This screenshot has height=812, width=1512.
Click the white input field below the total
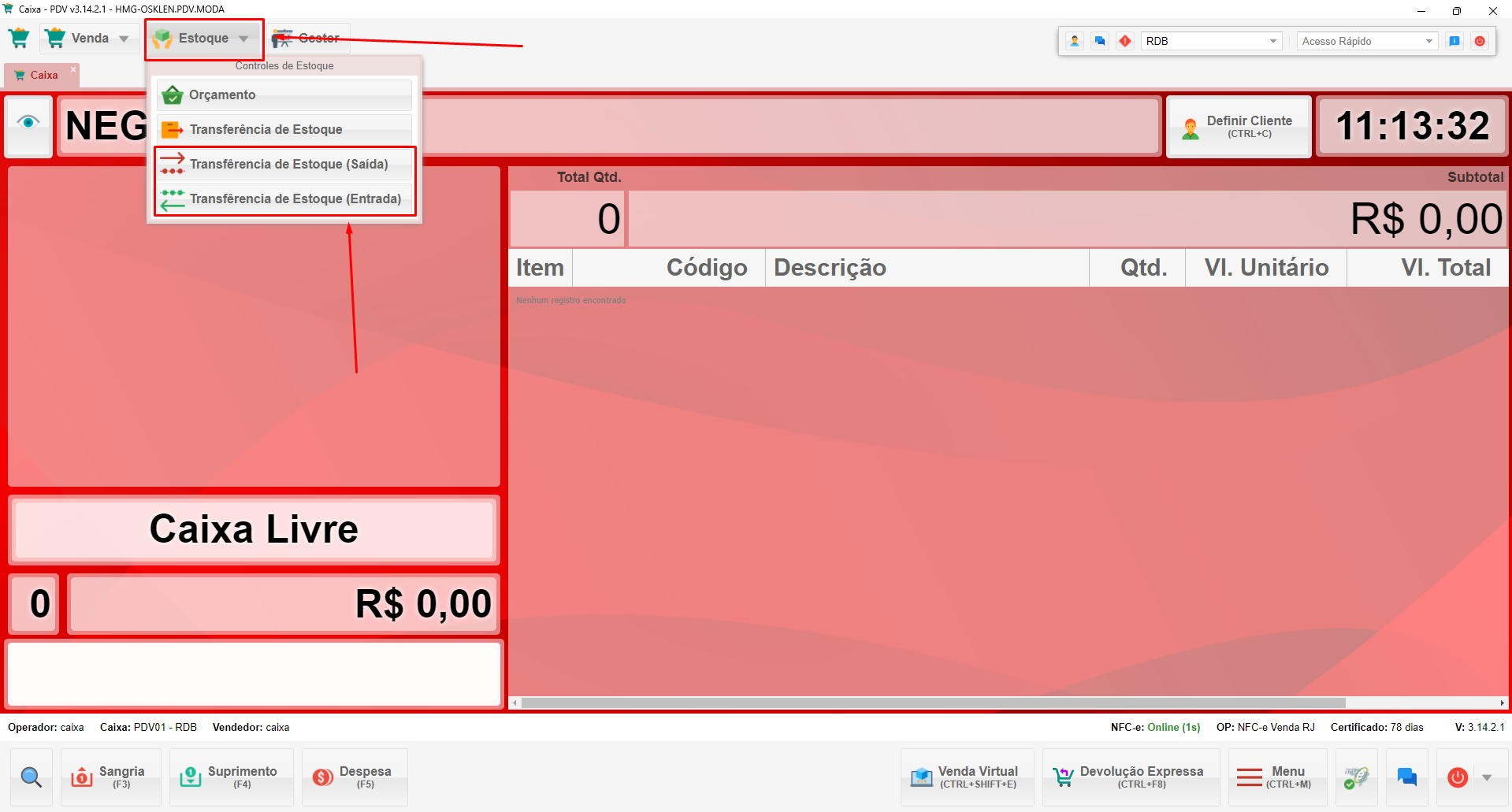[254, 673]
